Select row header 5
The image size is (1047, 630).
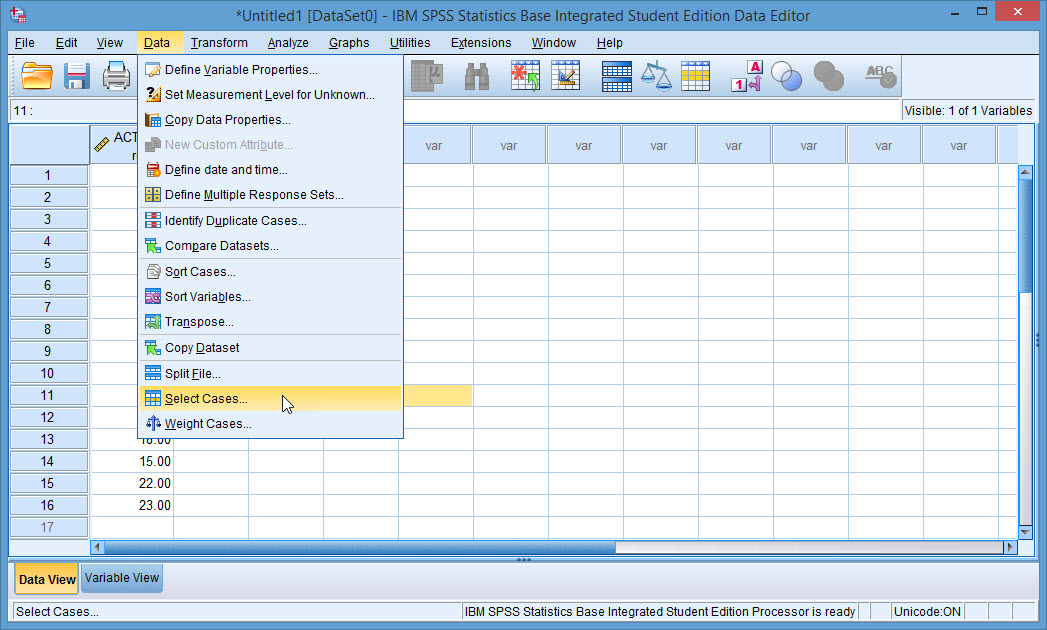[x=48, y=263]
